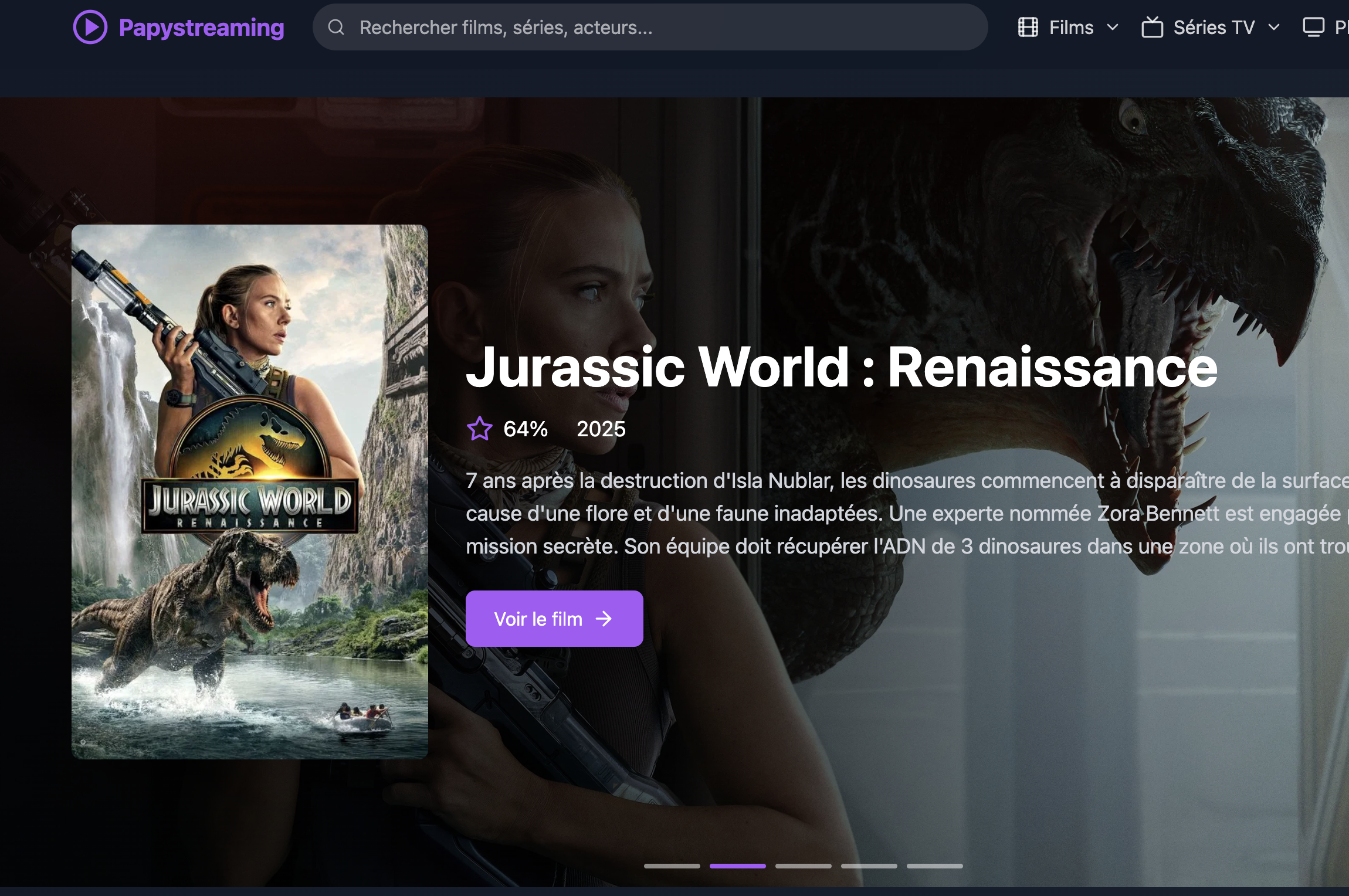Go to the fourth carousel slide indicator
Image resolution: width=1349 pixels, height=896 pixels.
869,866
